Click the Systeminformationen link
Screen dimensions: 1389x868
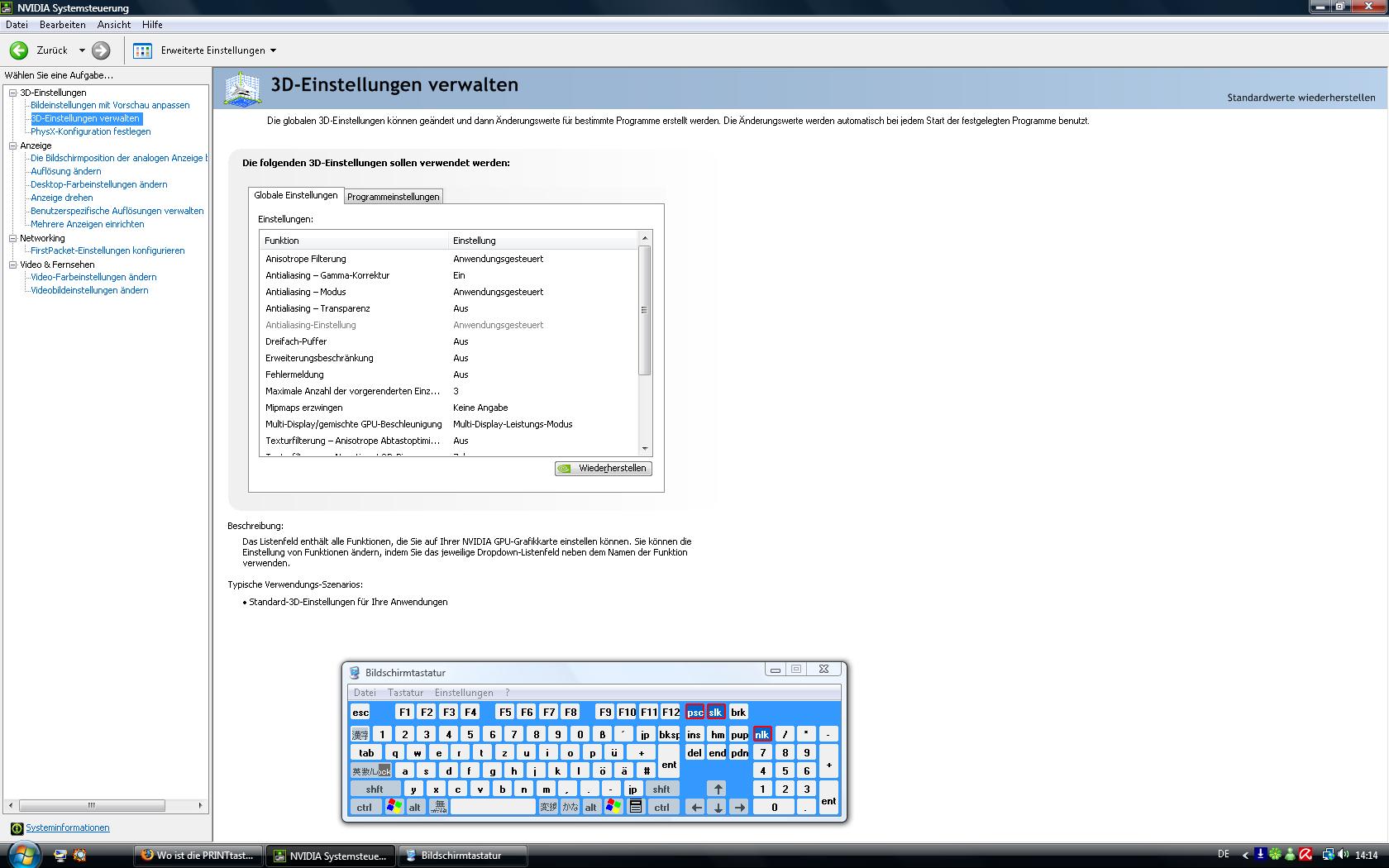[x=68, y=827]
